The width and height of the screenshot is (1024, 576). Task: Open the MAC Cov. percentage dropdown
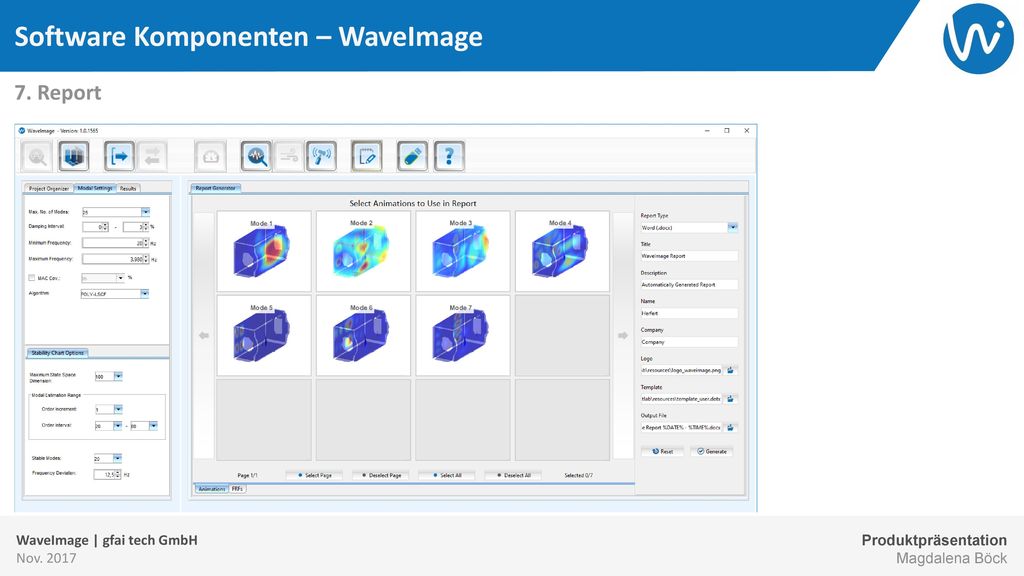point(120,278)
